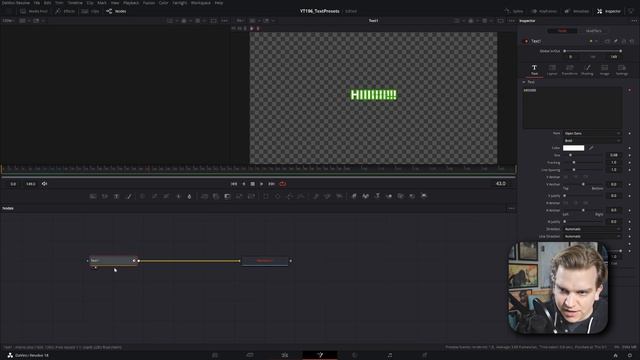Open the Spline editor panel
Viewport: 640px width, 360px height.
coord(514,11)
